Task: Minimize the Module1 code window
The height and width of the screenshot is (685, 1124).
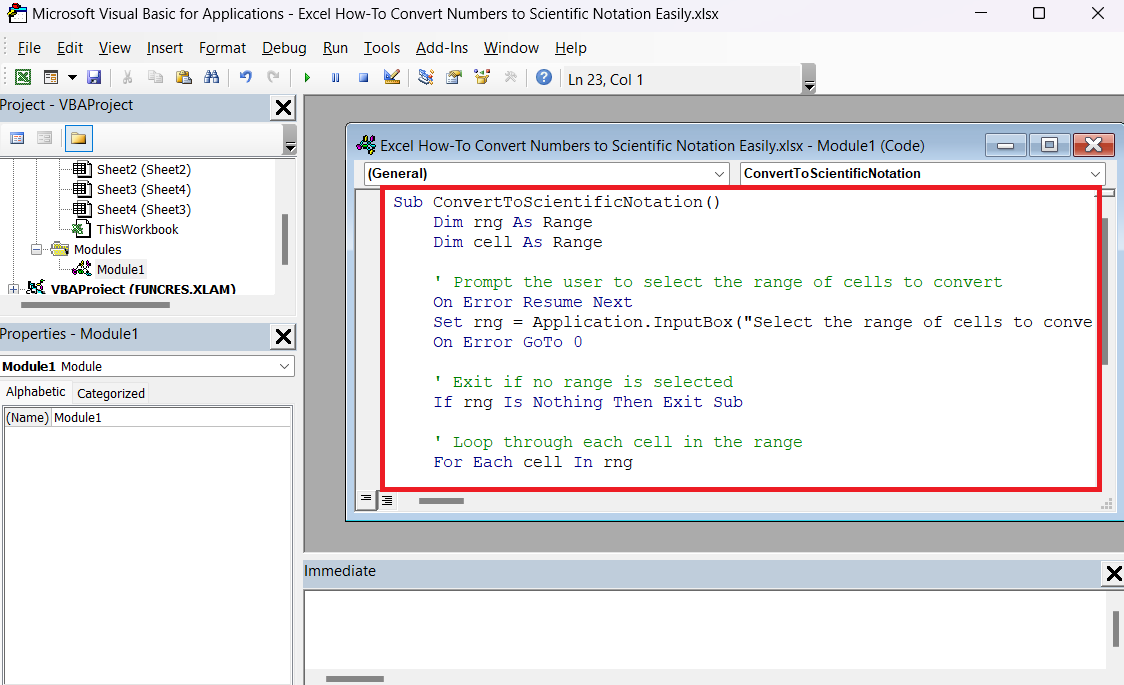Action: [1006, 145]
